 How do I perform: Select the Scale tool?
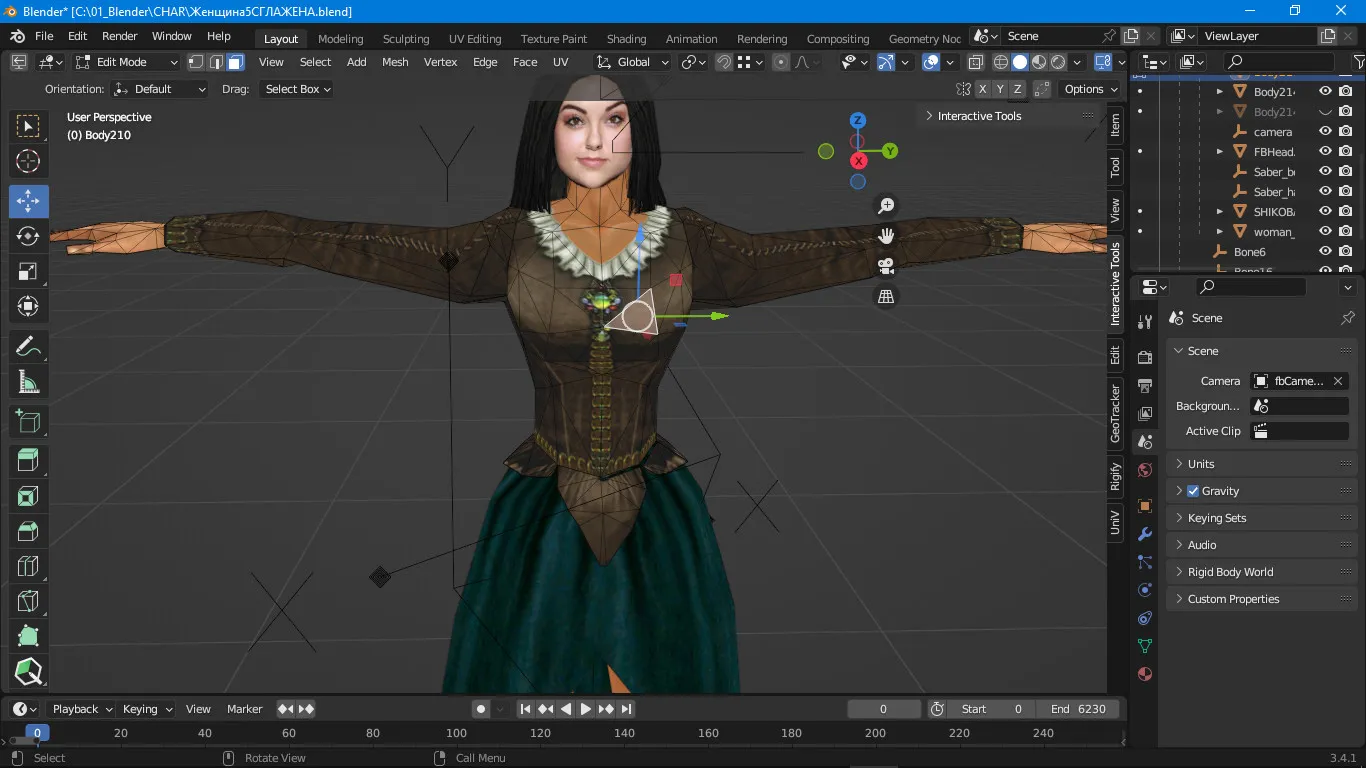pos(28,272)
